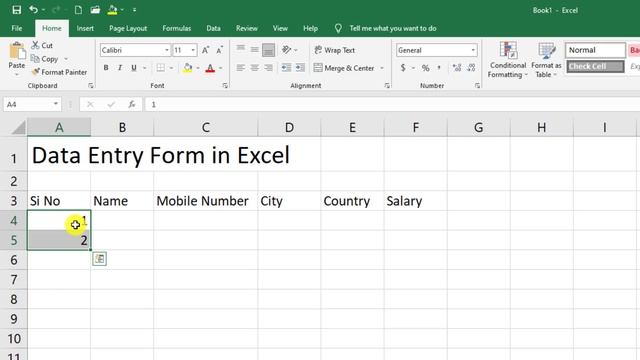Click the Accounting dollar format icon
640x360 pixels.
[x=403, y=68]
